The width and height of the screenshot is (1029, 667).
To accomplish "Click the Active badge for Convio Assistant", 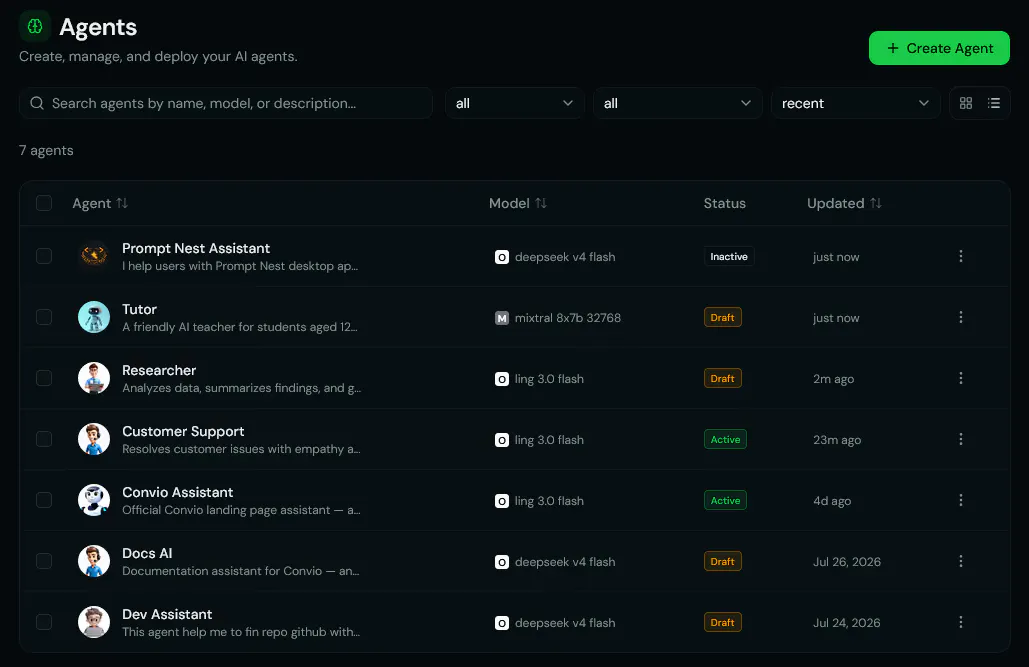I will 725,500.
